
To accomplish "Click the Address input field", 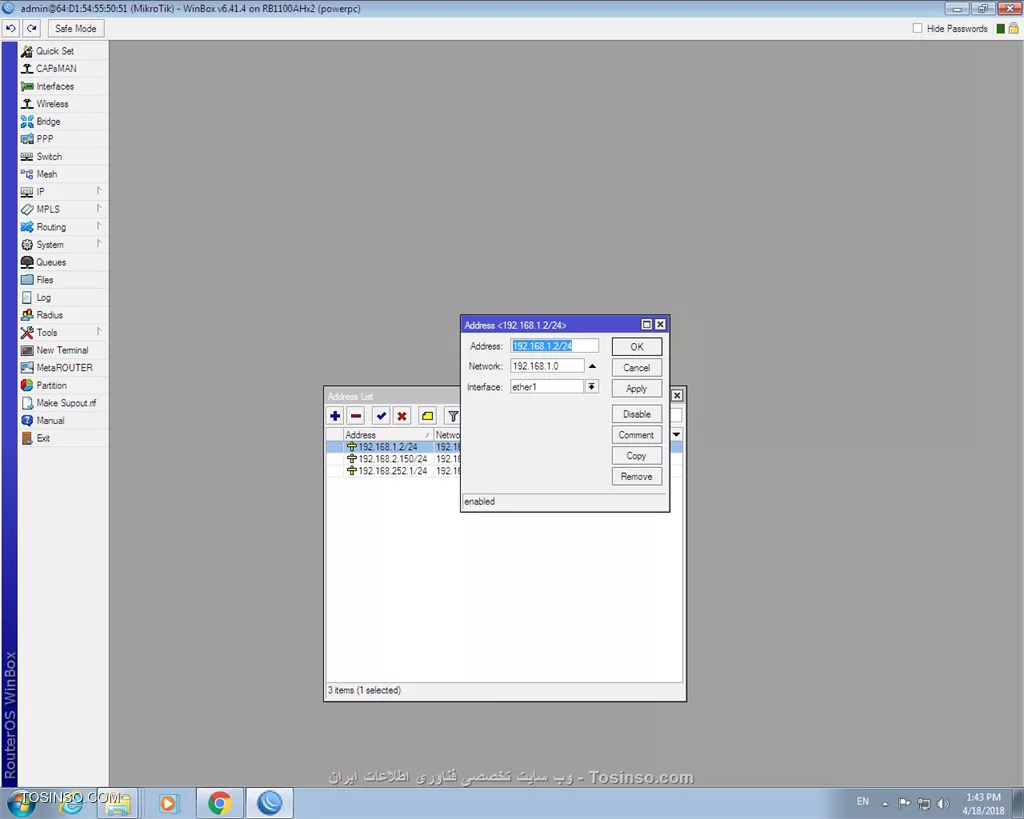I will [554, 346].
